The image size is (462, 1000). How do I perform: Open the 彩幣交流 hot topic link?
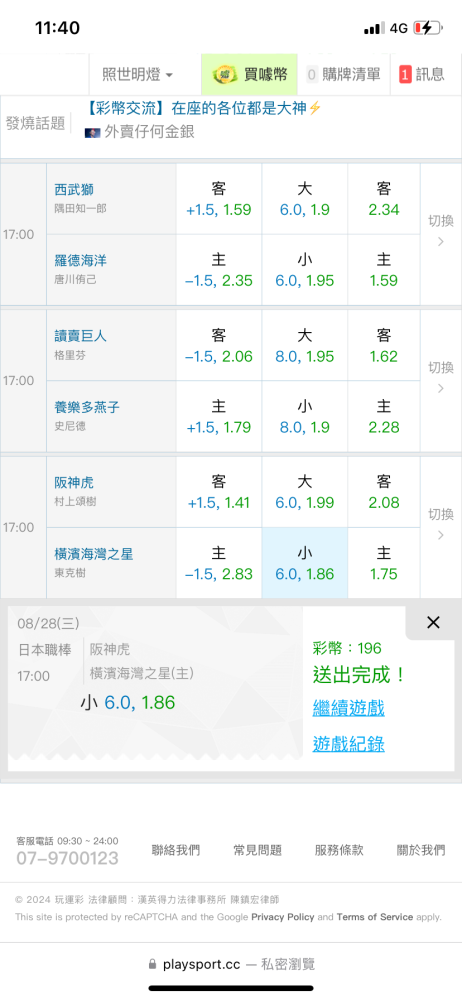point(204,108)
